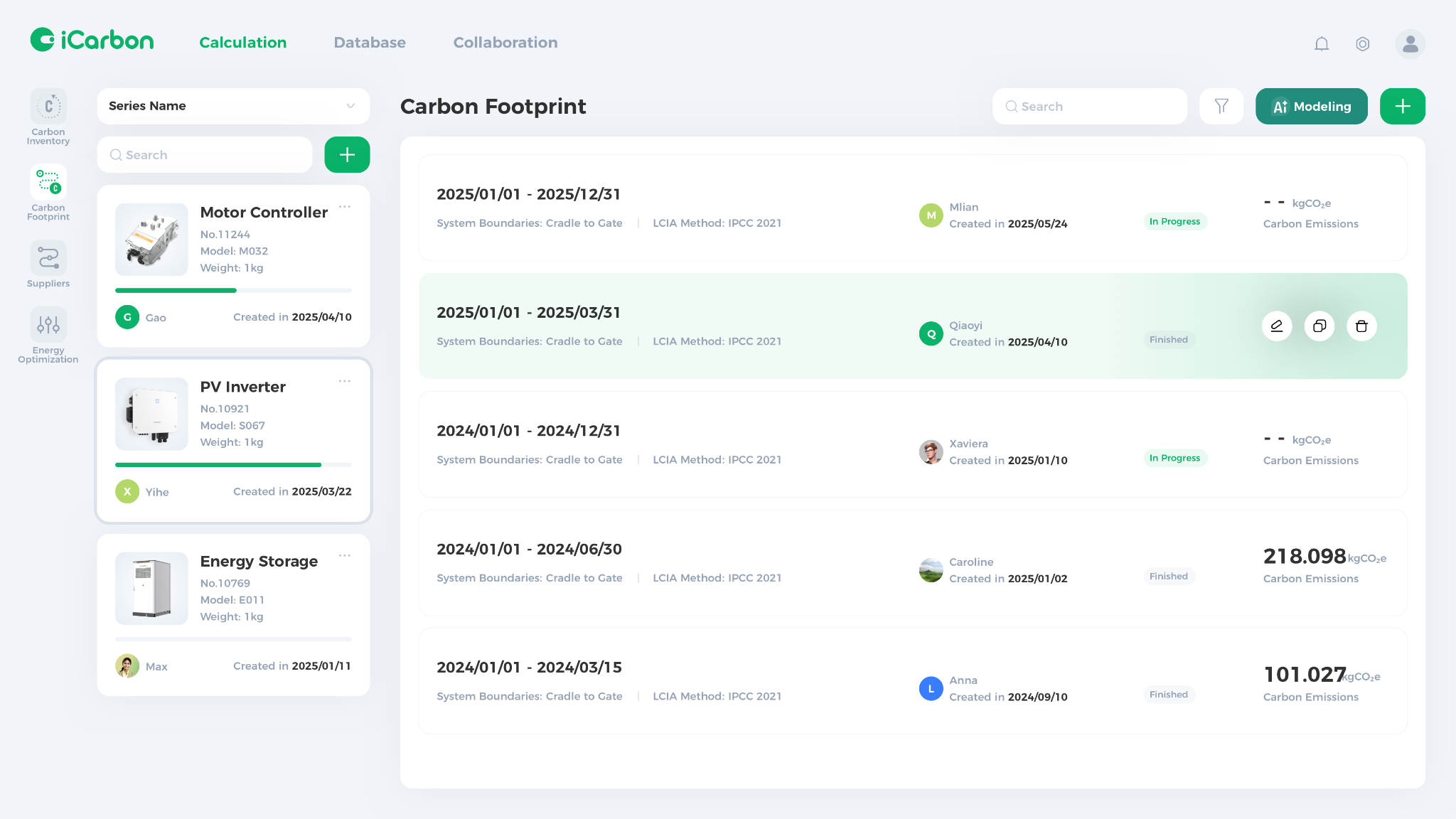Duplicate the highlighted footprint record
This screenshot has height=819, width=1456.
[1319, 326]
